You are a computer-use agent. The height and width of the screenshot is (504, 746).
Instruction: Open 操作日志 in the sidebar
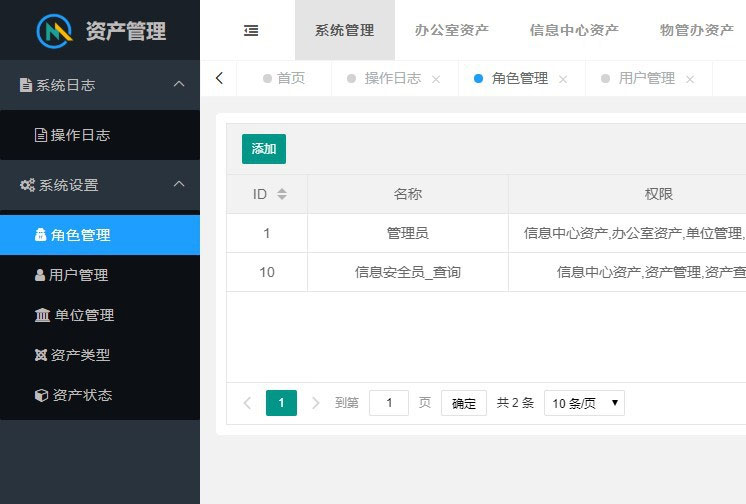click(80, 135)
